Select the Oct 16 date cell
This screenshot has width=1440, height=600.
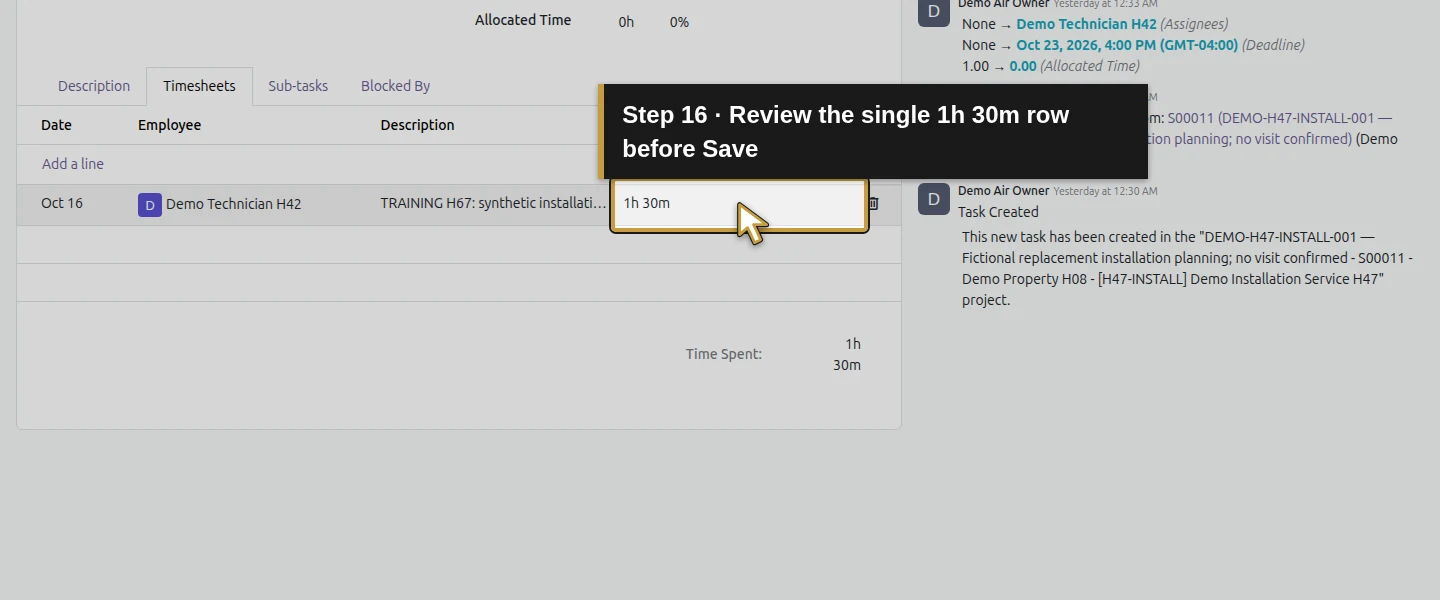pyautogui.click(x=62, y=203)
